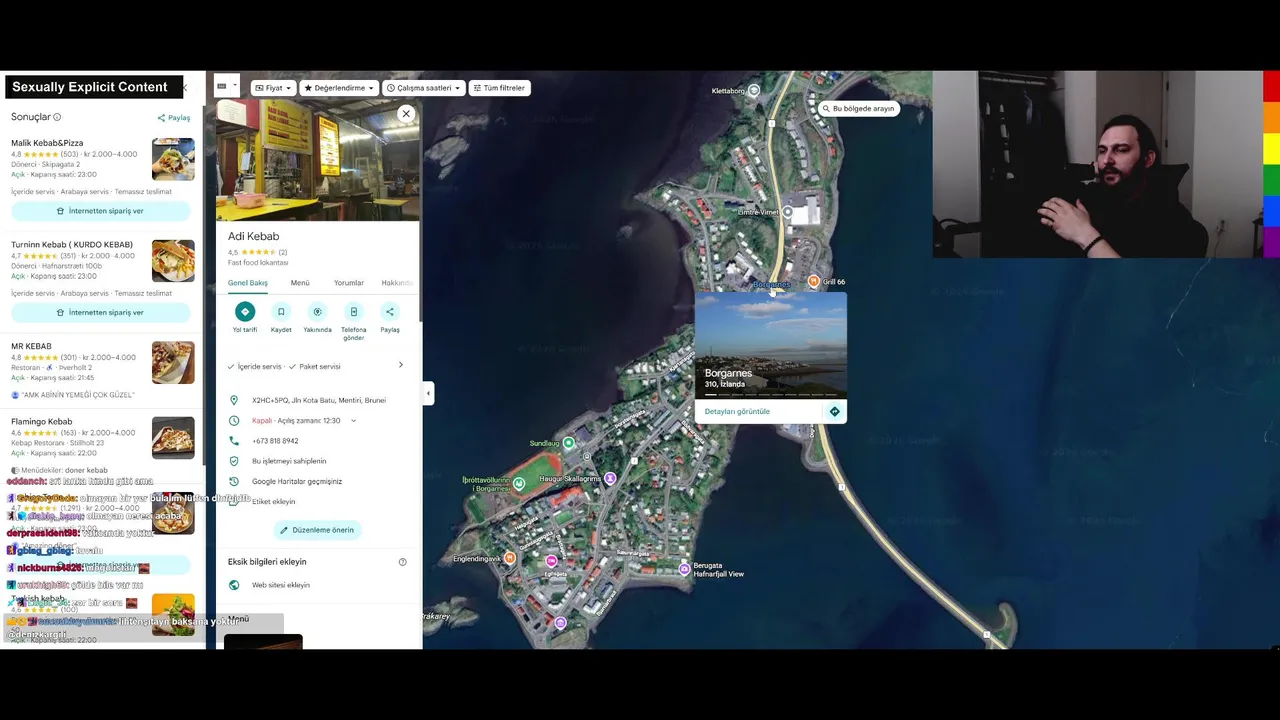Select the Haugur Skallagríms map marker
1280x720 pixels.
610,479
